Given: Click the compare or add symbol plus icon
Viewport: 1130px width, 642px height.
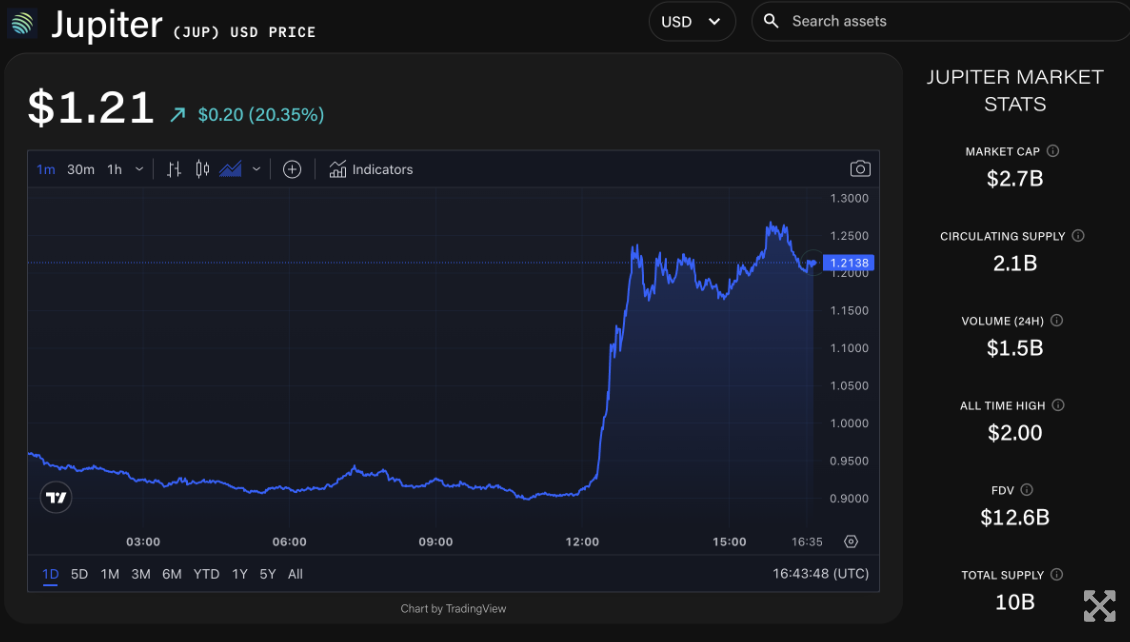Looking at the screenshot, I should [x=292, y=169].
